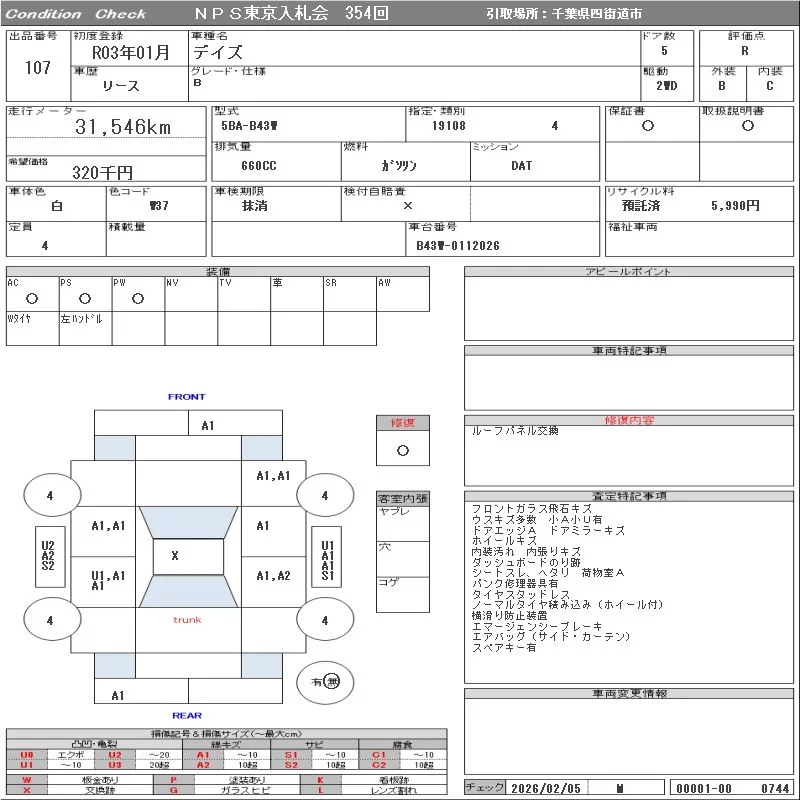Screen dimensions: 800x800
Task: Click the chassis number B43W-0112026
Action: 458,245
